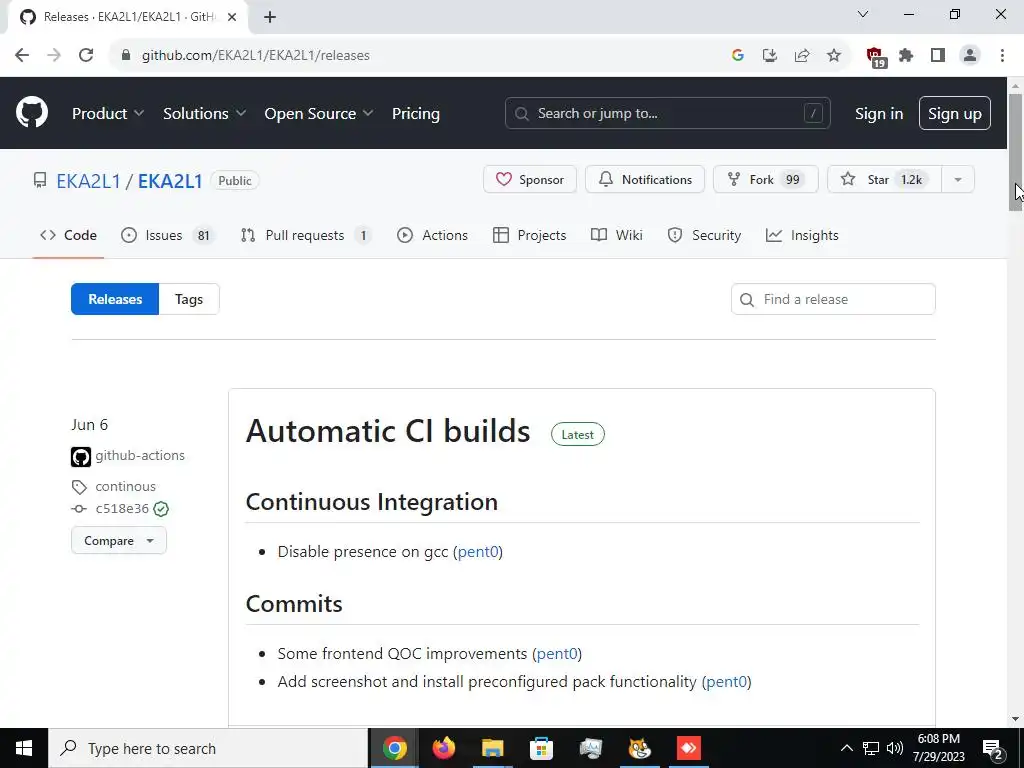Open the EKA2L1 owner link

88,181
